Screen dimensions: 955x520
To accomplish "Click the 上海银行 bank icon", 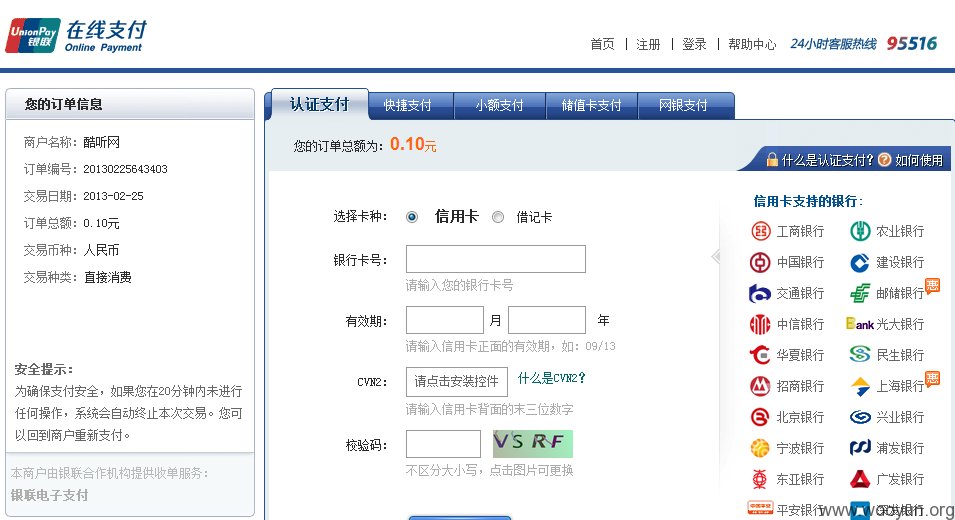I will click(x=860, y=386).
